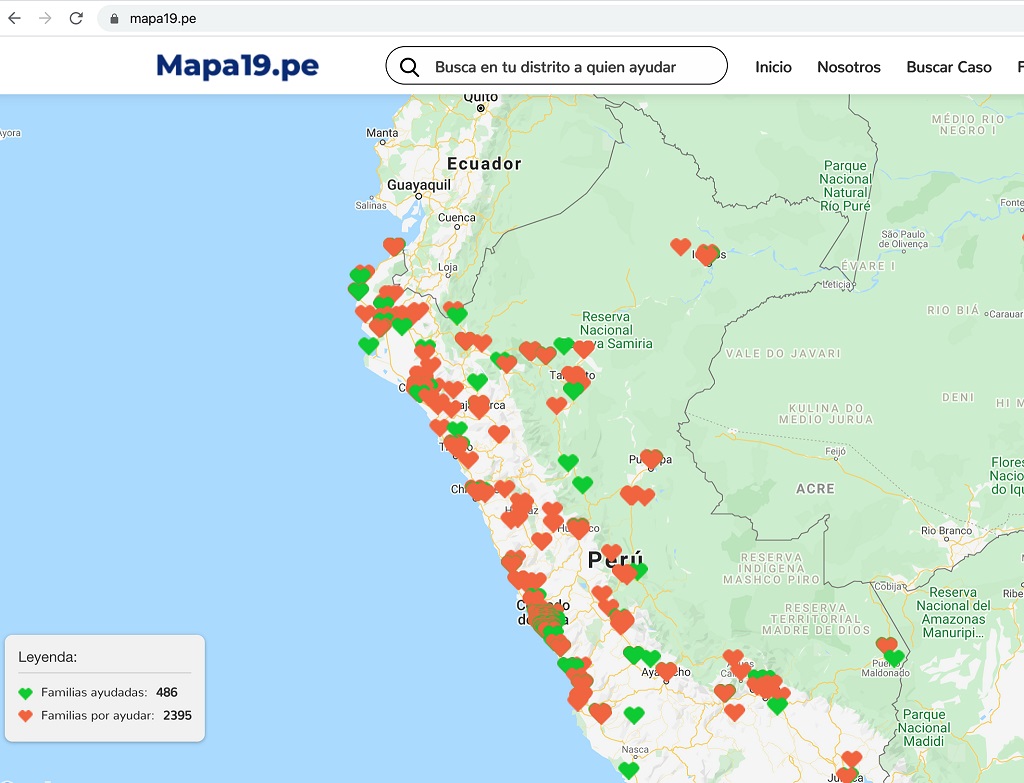Click the green heart below Nasca label

click(628, 770)
